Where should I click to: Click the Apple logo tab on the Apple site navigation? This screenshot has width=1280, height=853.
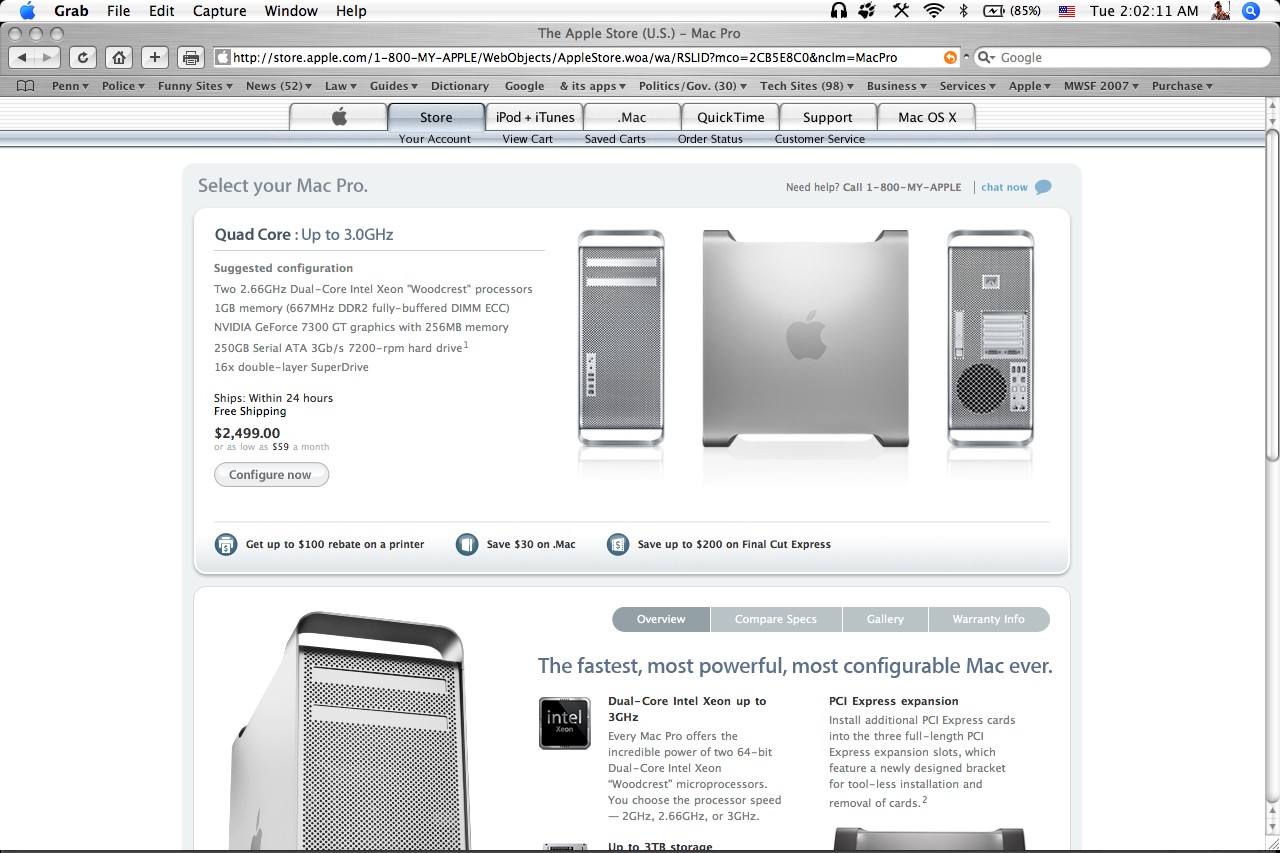click(x=339, y=117)
